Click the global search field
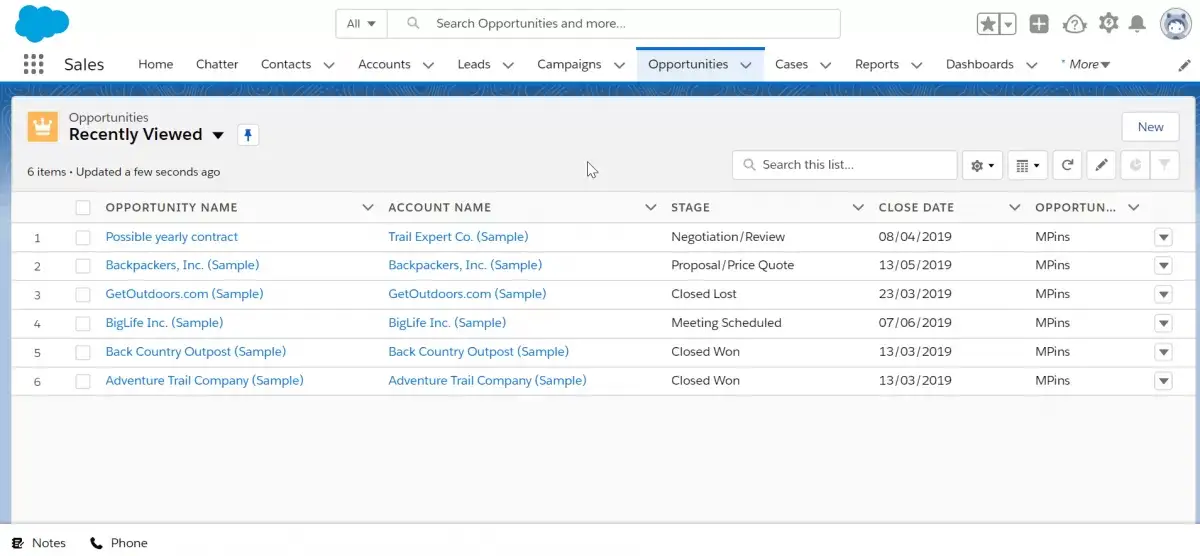The width and height of the screenshot is (1200, 556). 614,24
